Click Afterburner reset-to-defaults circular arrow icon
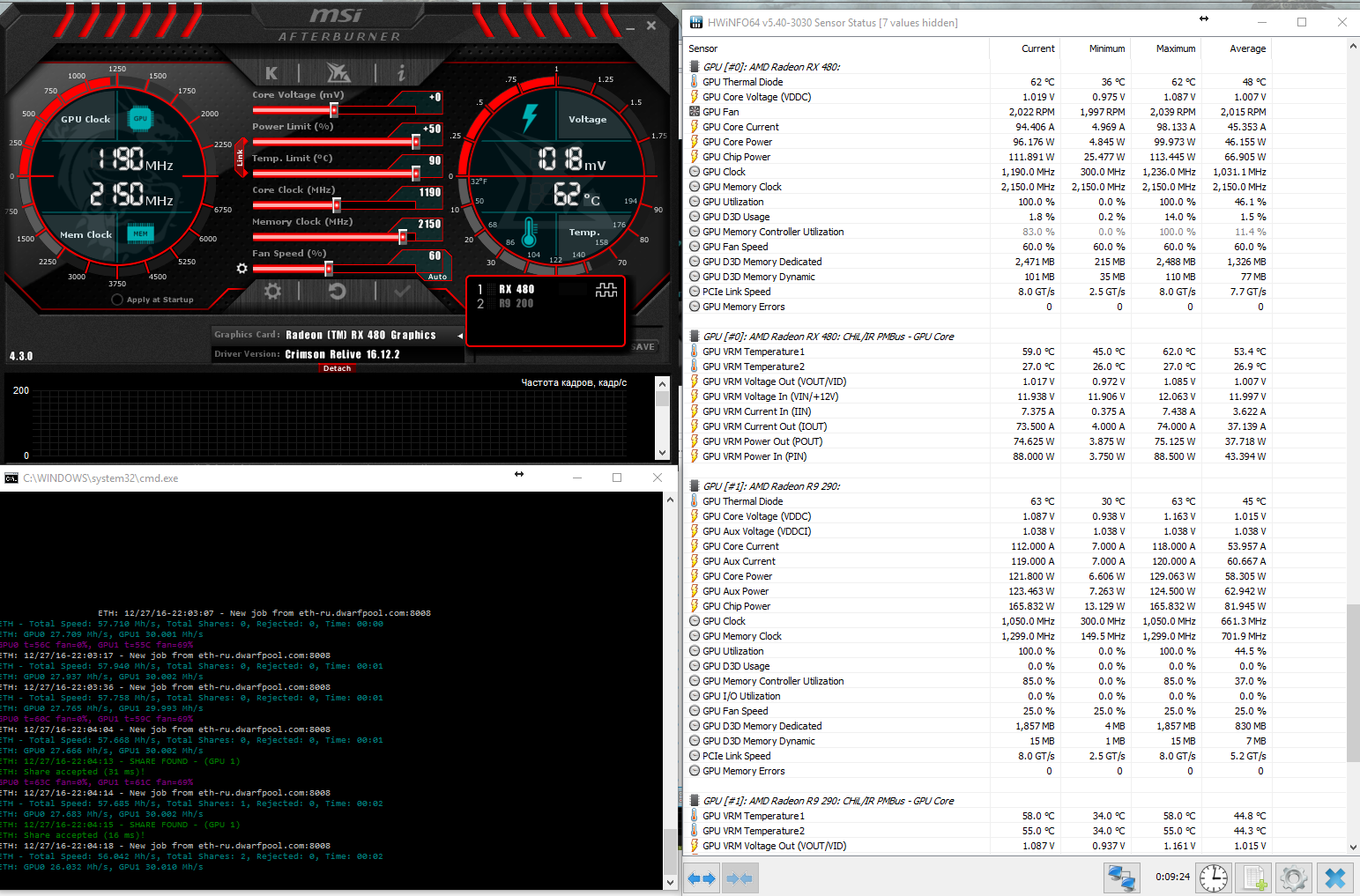This screenshot has height=896, width=1360. click(338, 291)
